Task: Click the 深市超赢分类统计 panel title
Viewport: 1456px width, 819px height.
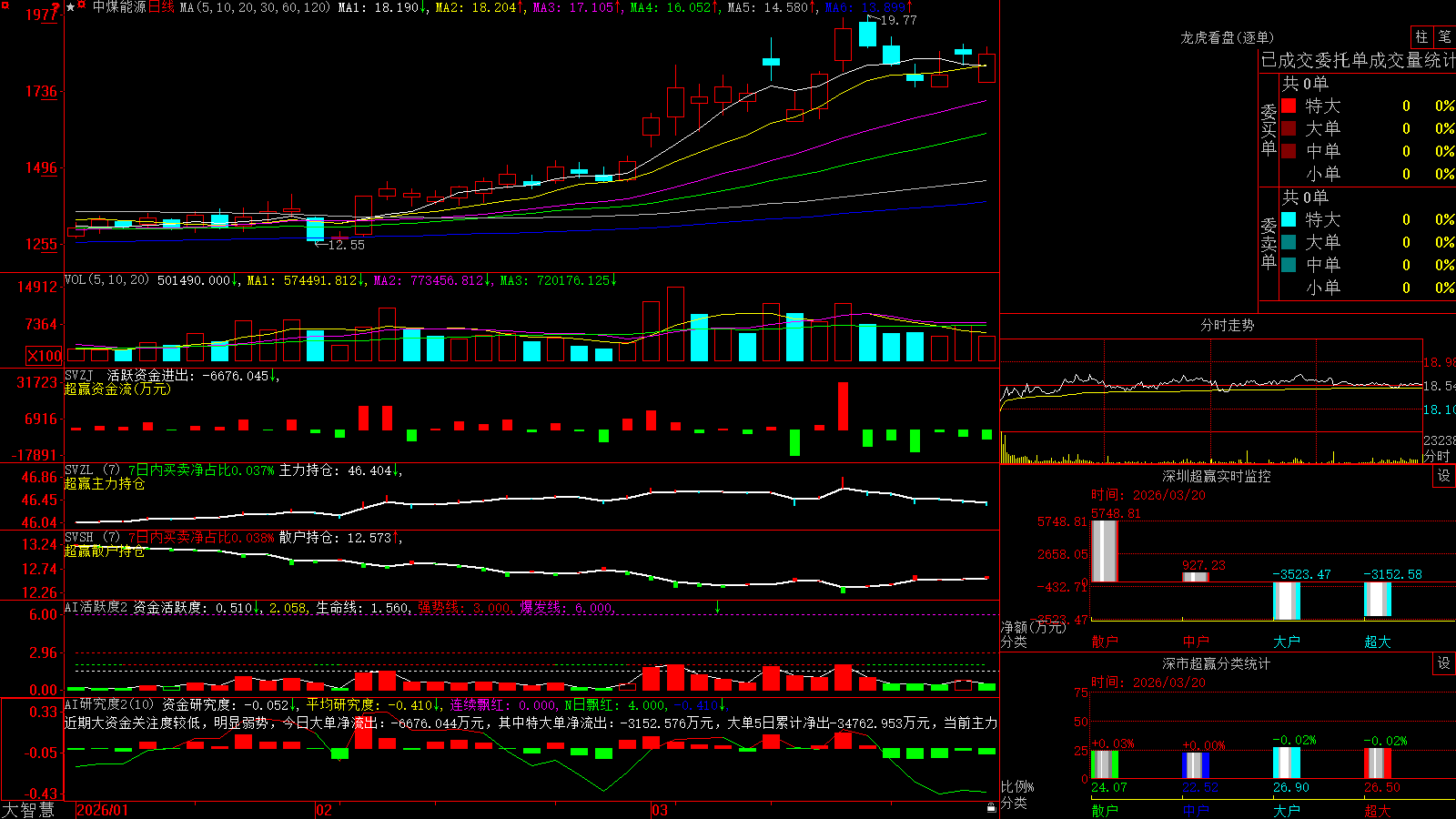Action: [x=1217, y=663]
